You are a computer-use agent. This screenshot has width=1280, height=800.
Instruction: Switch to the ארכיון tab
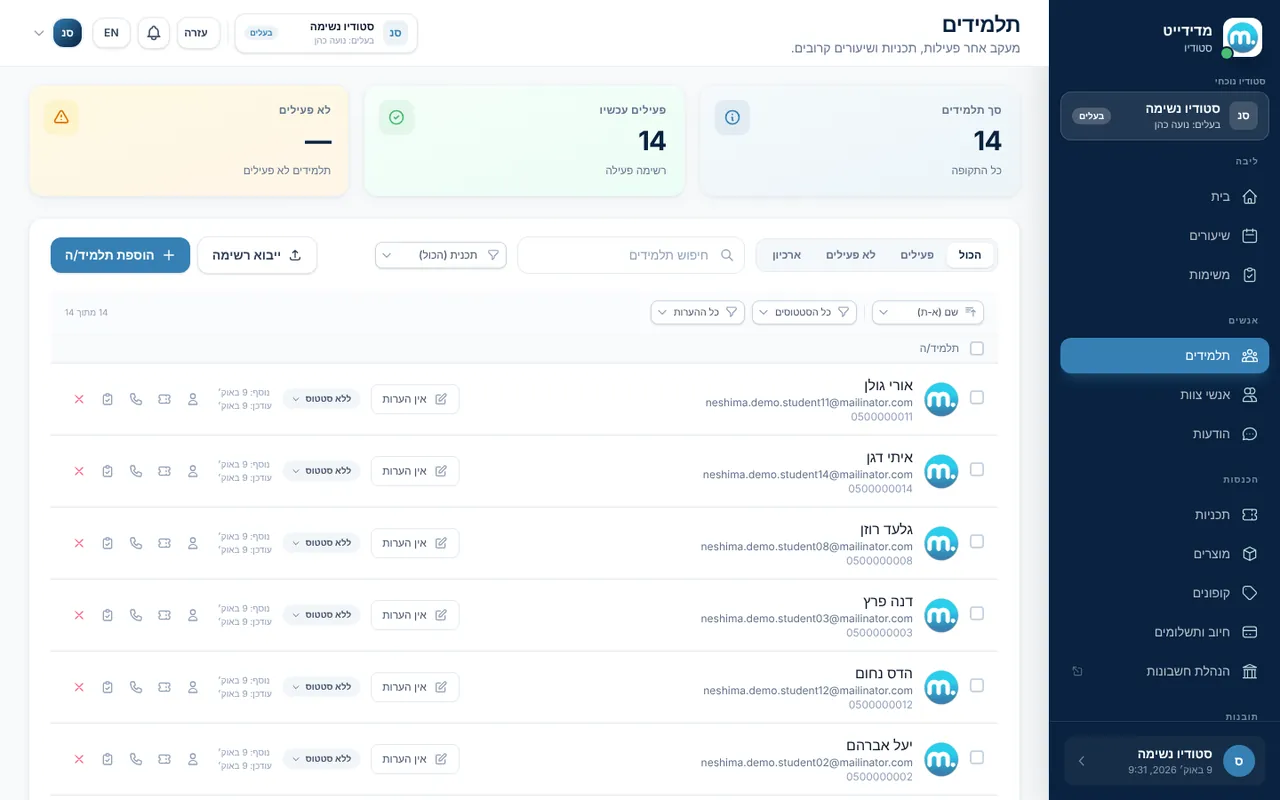(787, 255)
